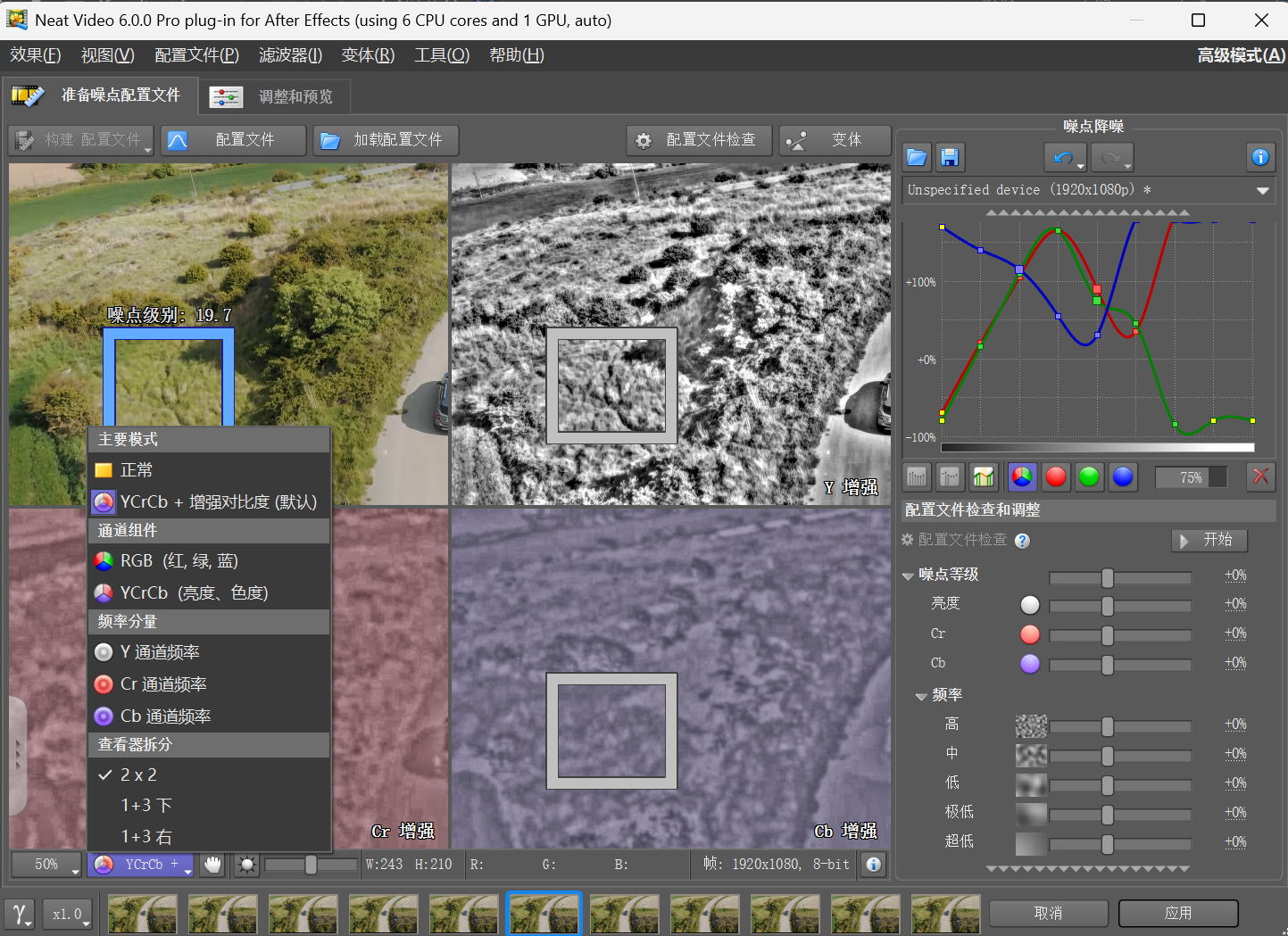Select first graph display mode icon
The width and height of the screenshot is (1288, 936).
coord(917,477)
